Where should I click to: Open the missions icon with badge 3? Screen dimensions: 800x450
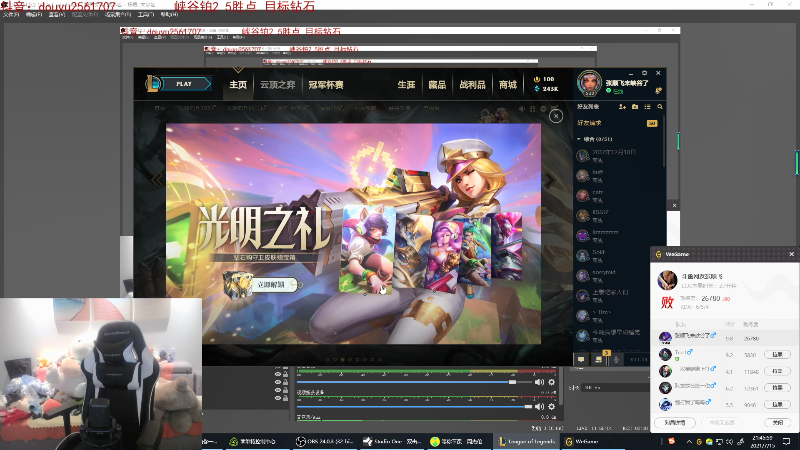598,359
